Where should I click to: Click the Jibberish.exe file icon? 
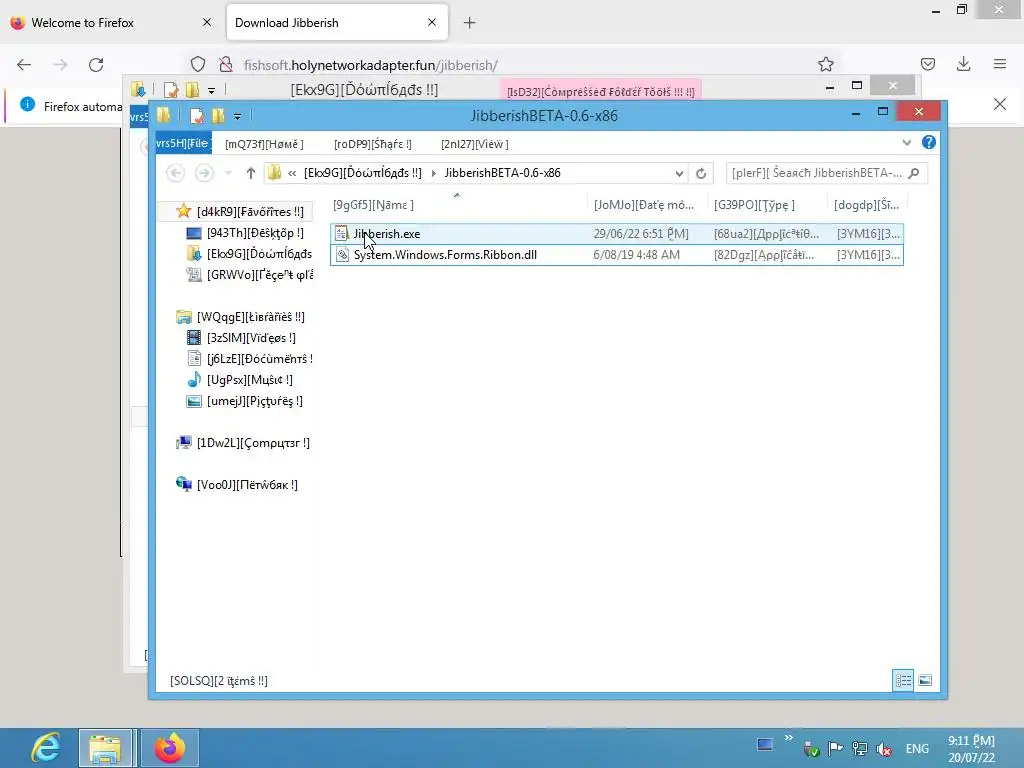342,234
